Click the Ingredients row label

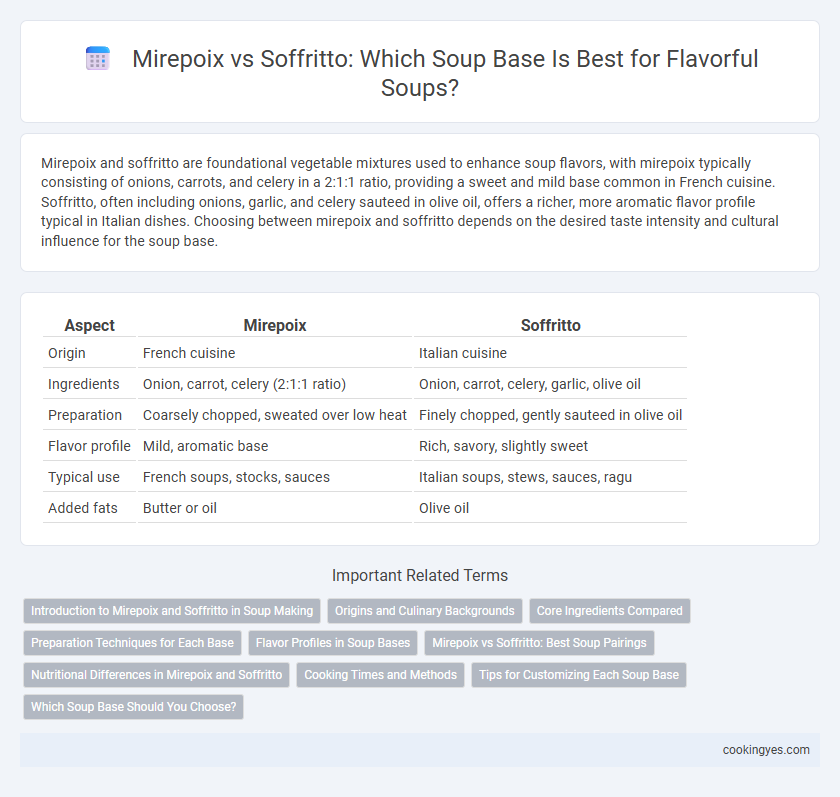[x=84, y=384]
